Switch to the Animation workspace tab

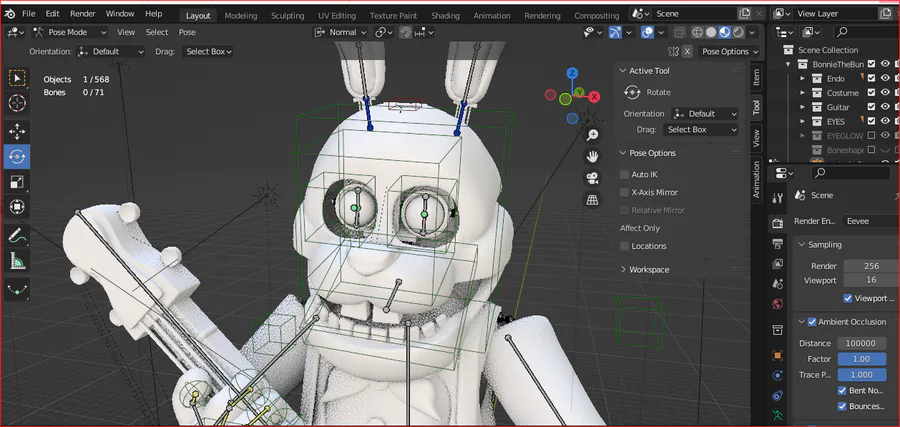[491, 15]
